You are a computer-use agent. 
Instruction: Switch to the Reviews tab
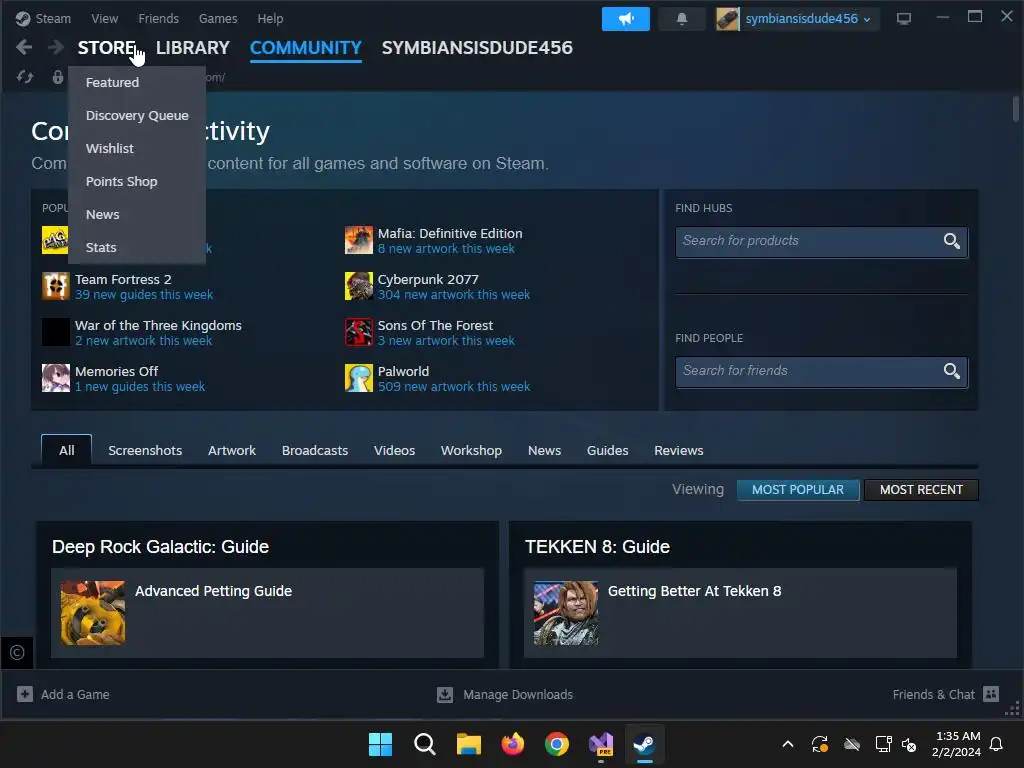(x=679, y=451)
